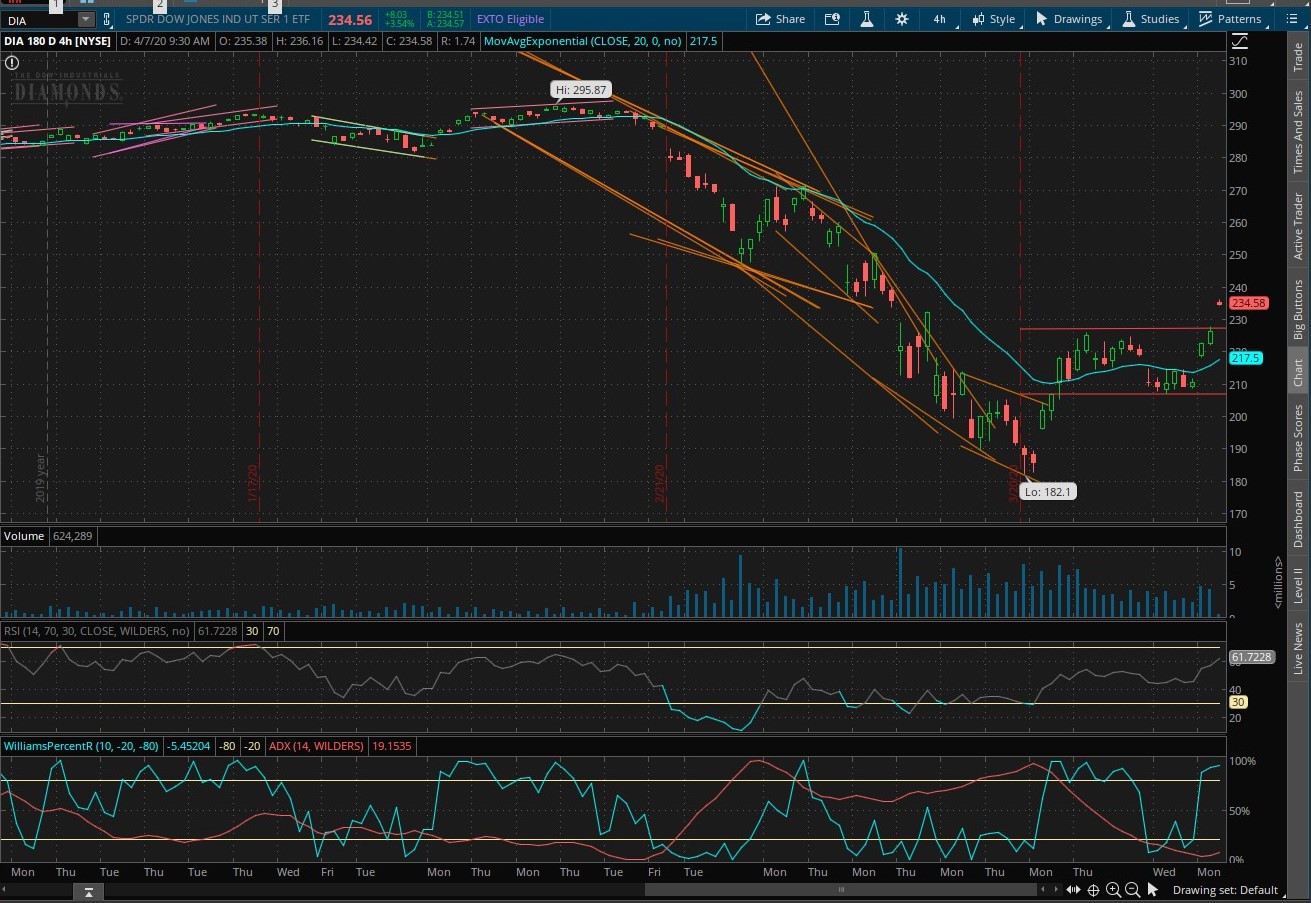Click the 234.58 last price tag
1311x903 pixels.
pos(1249,303)
